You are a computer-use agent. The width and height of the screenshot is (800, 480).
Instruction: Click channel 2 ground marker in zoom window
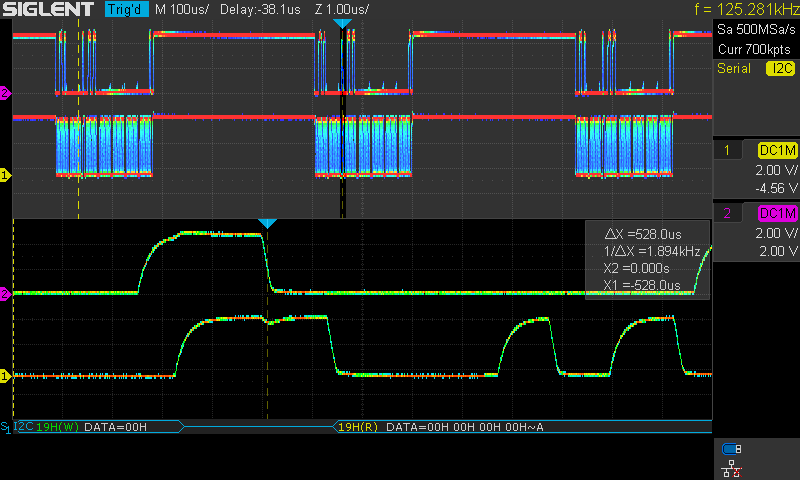click(5, 294)
